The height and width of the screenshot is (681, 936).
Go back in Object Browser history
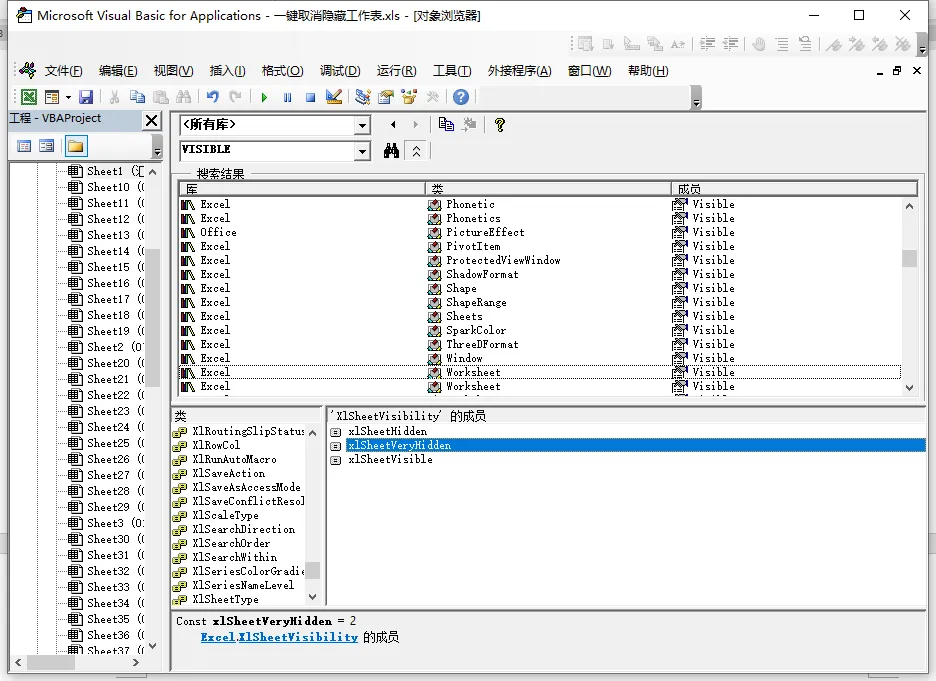393,124
